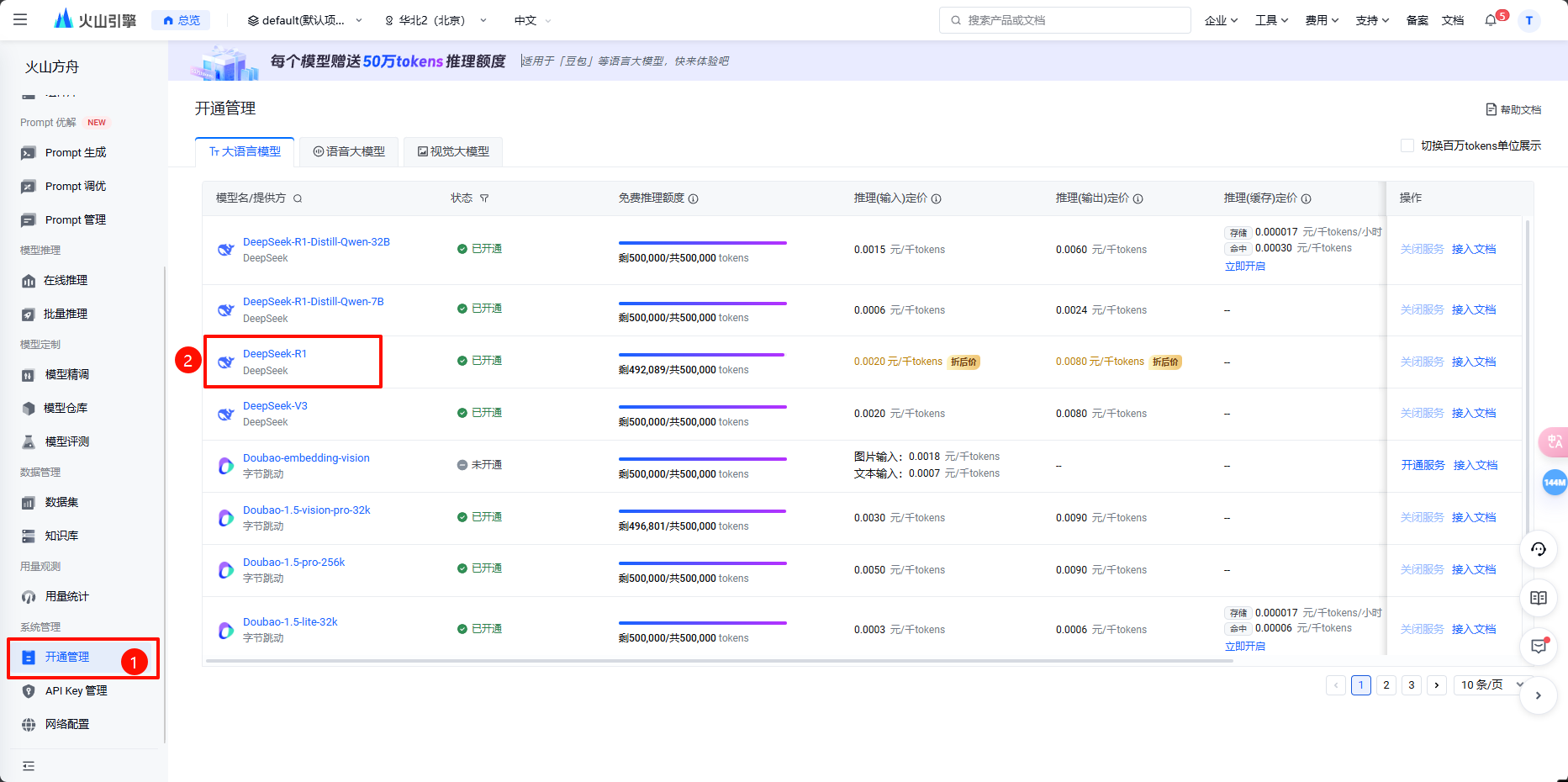This screenshot has height=782, width=1568.
Task: Click the 知识库 sidebar icon
Action: (x=29, y=536)
